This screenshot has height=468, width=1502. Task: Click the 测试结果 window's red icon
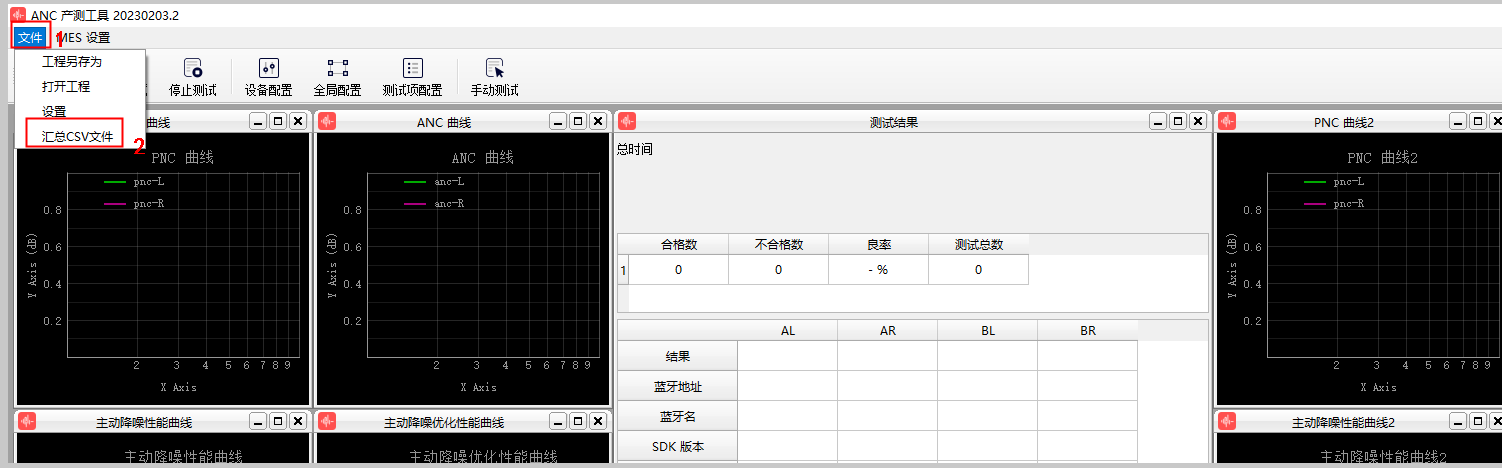[x=627, y=122]
